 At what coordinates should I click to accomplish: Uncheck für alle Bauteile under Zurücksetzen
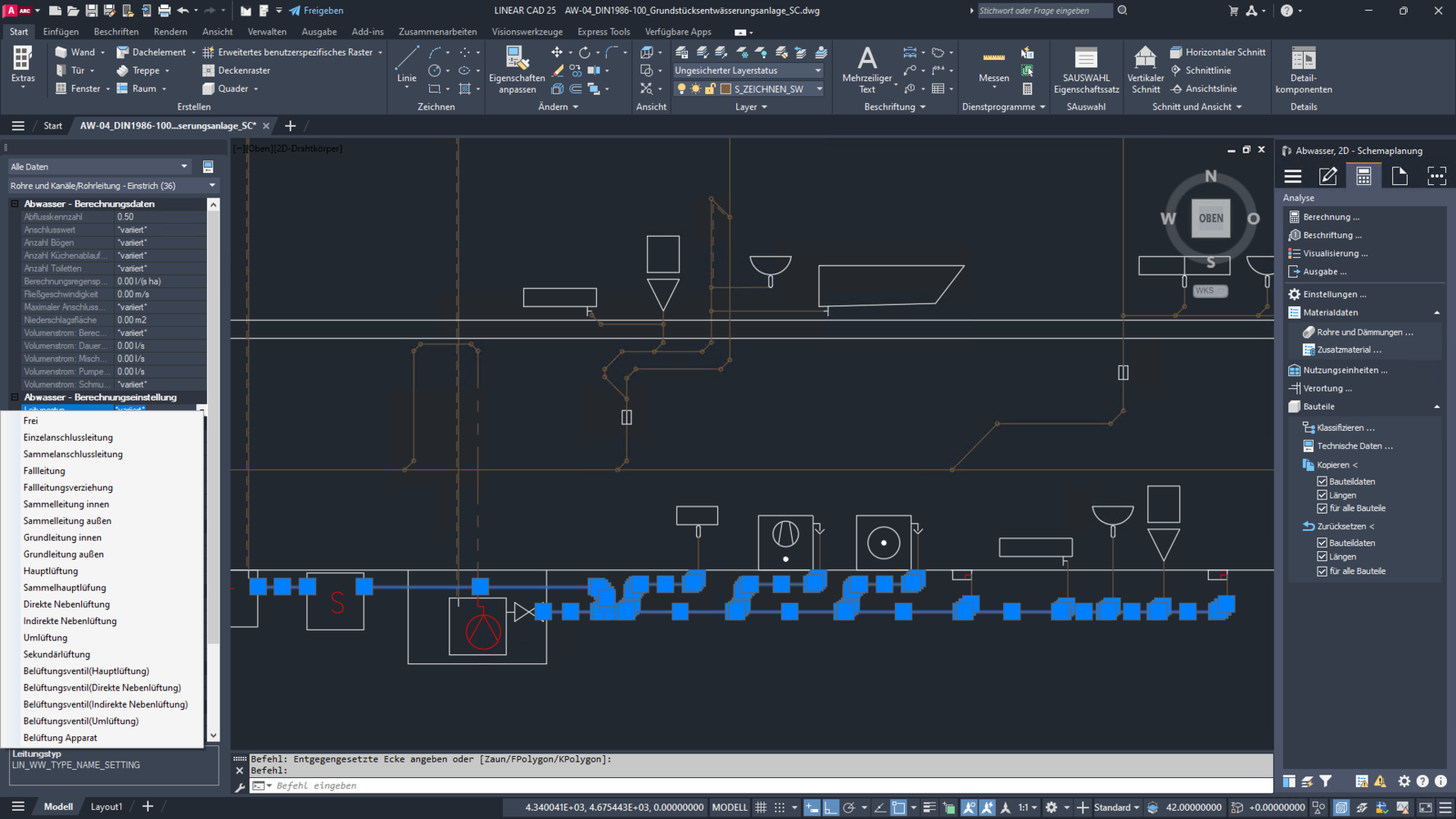[x=1322, y=571]
